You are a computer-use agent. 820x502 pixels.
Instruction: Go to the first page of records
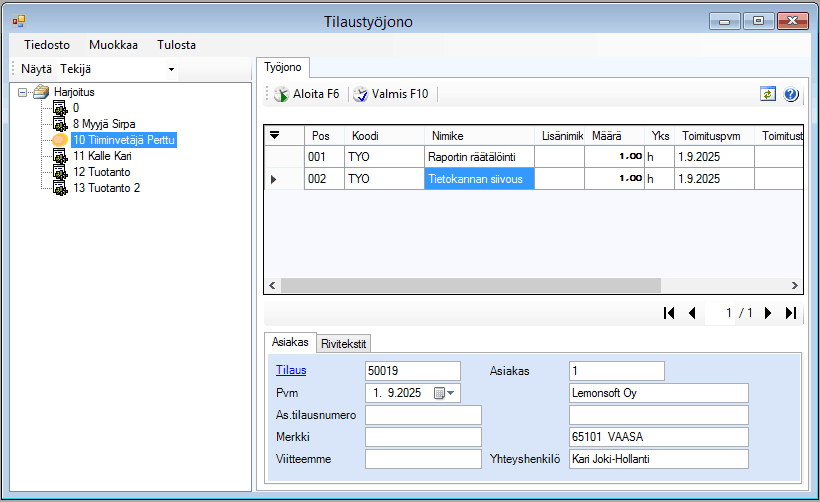670,313
